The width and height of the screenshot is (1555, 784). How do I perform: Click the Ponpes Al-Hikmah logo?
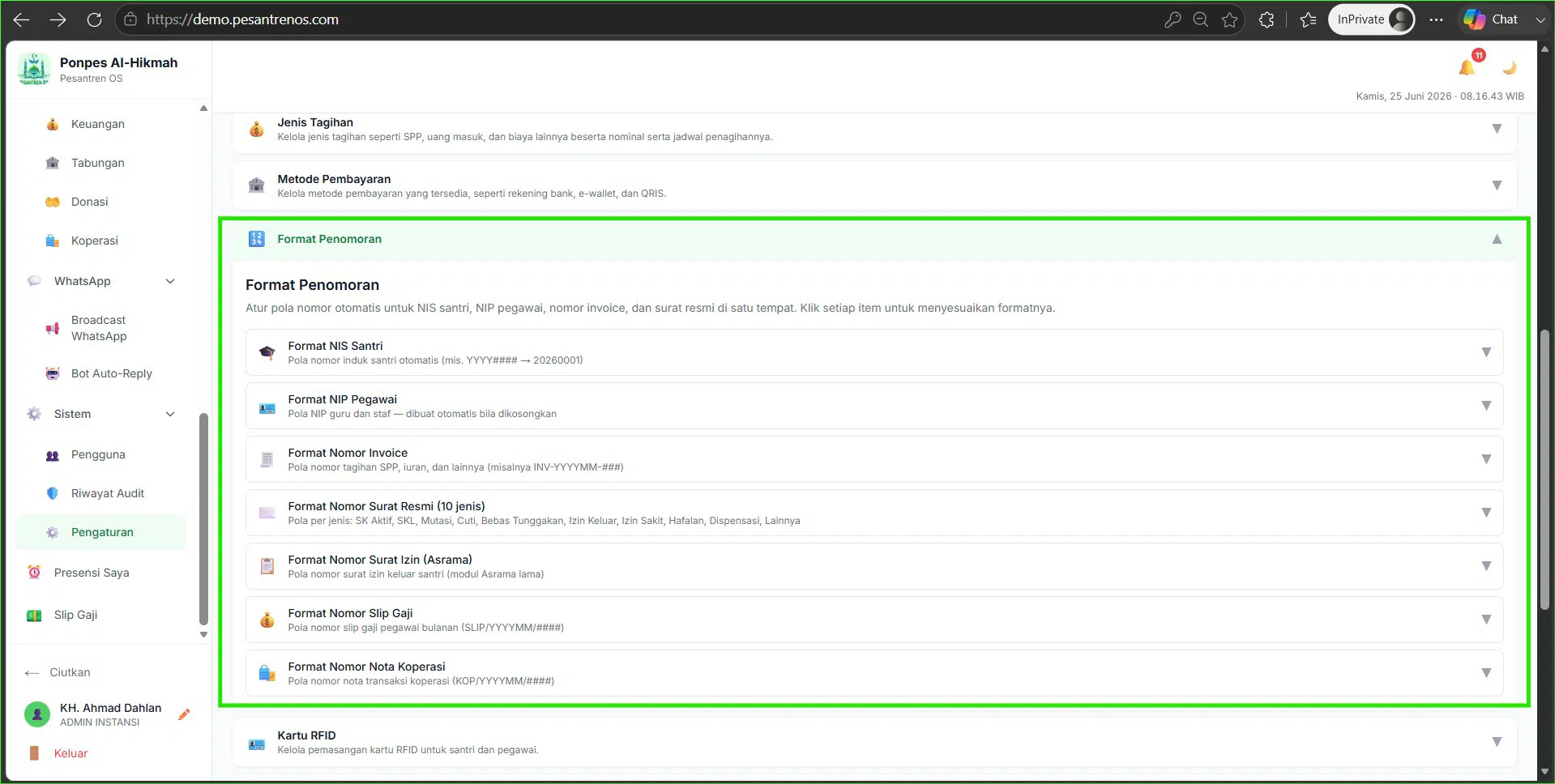[34, 69]
